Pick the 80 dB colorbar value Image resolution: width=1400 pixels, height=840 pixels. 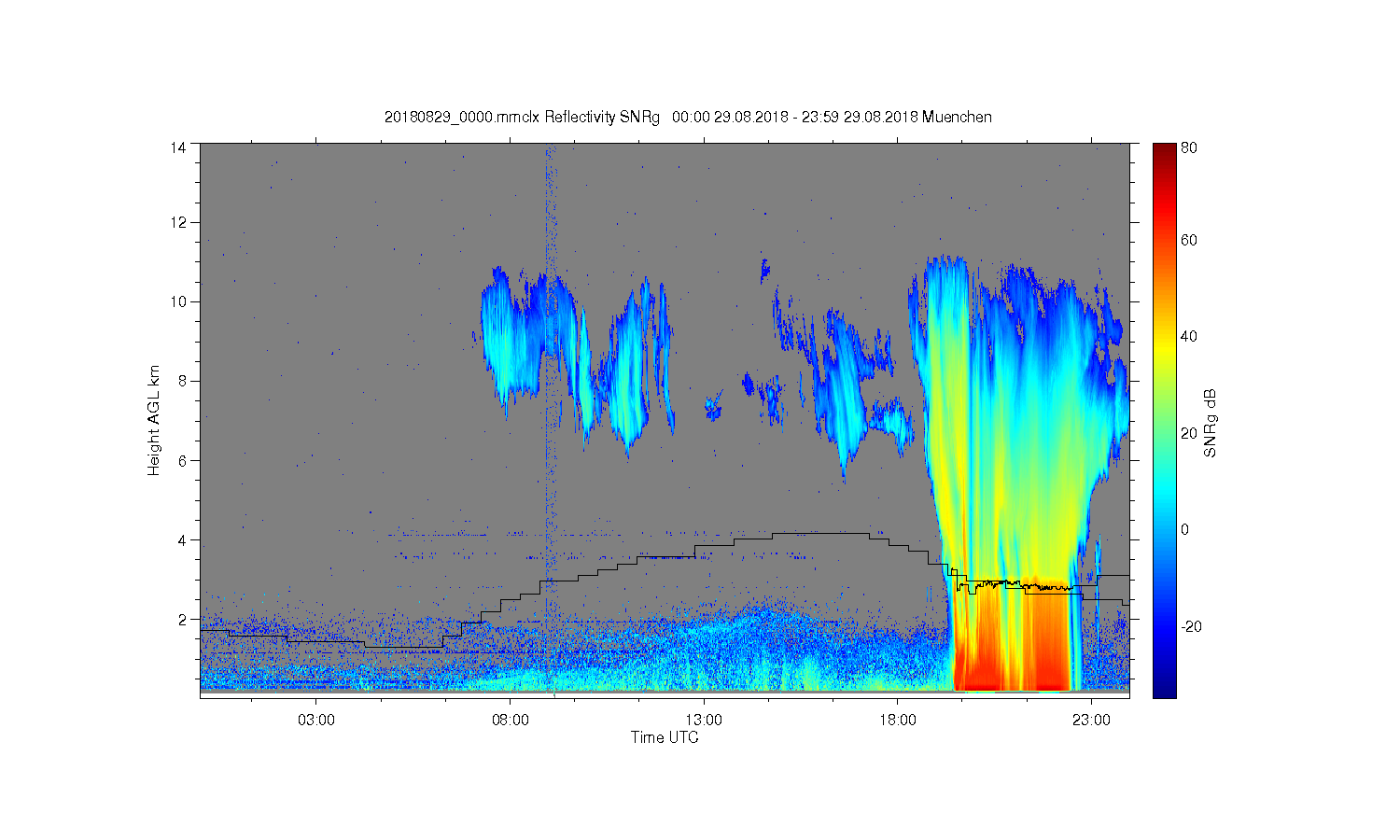tap(1189, 147)
